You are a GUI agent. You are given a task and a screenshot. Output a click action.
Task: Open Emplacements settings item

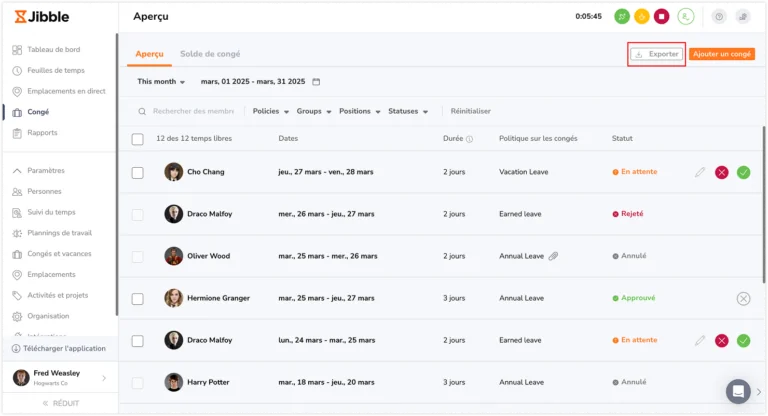[x=44, y=274]
